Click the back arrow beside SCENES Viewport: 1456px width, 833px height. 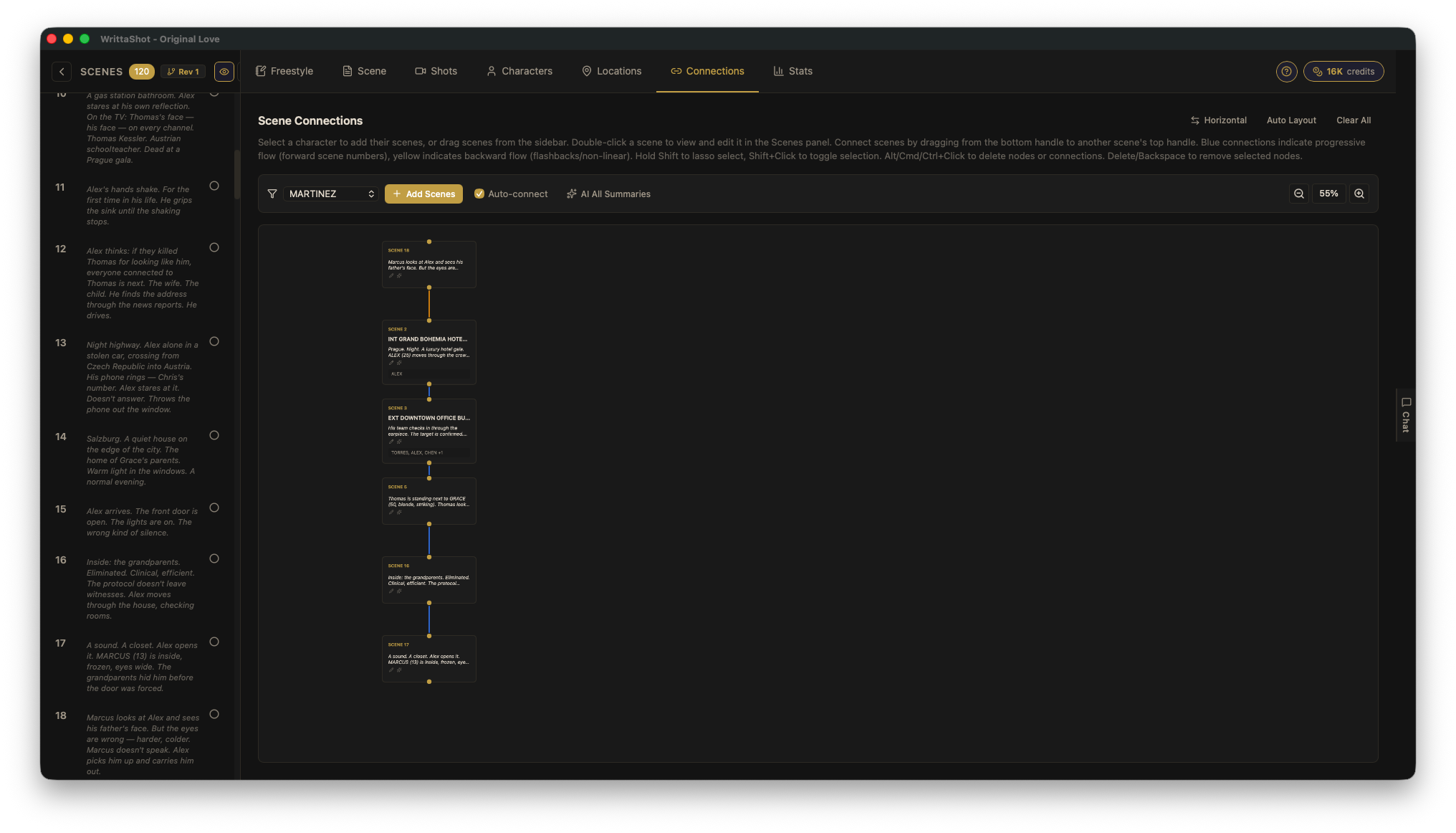62,72
